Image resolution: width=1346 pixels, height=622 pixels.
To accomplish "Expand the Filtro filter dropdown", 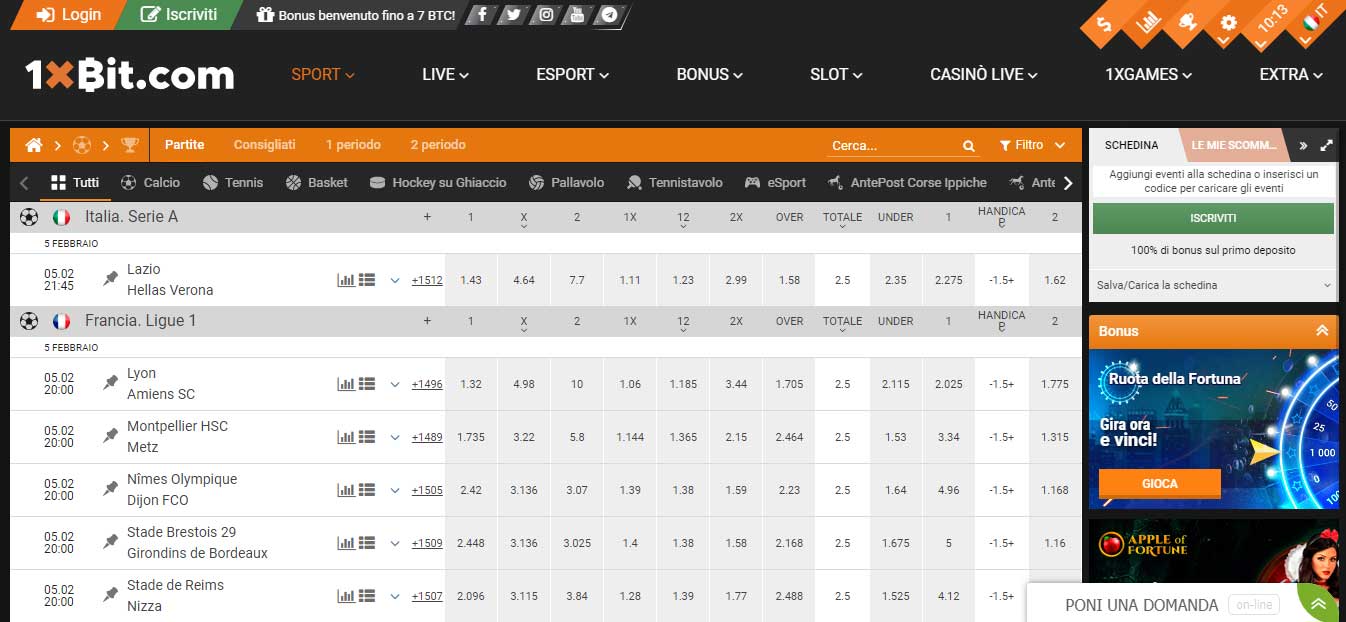I will pos(1034,145).
